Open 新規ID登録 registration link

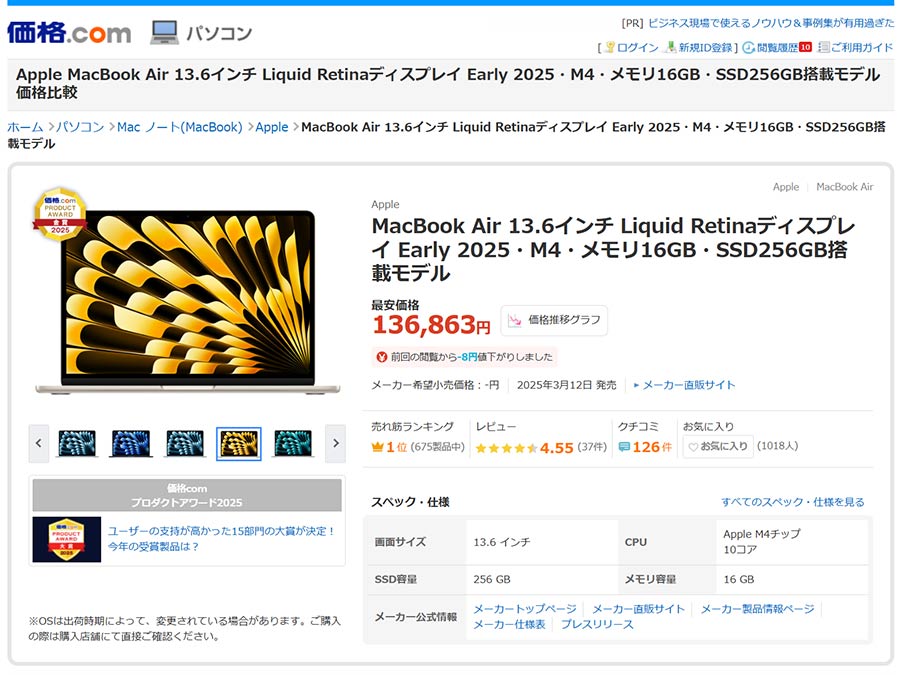pos(705,48)
